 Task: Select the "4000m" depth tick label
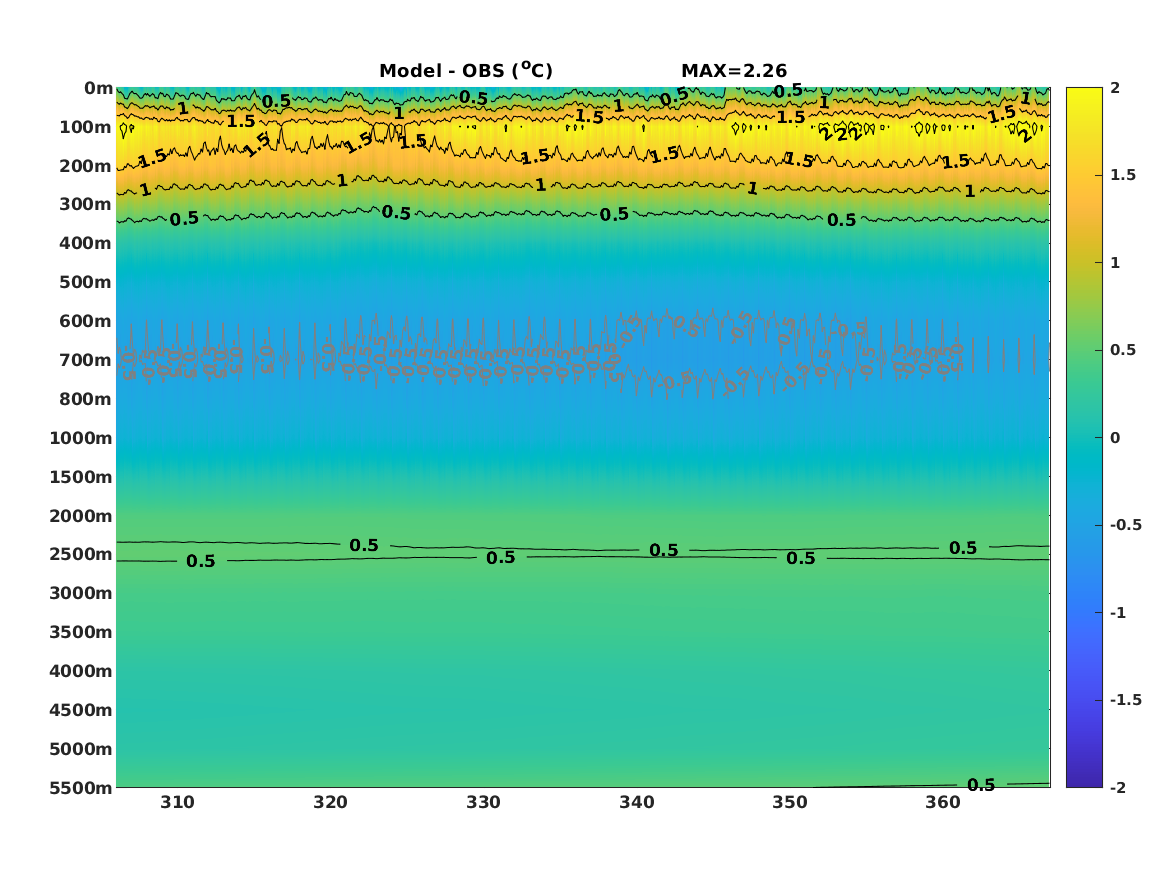81,671
